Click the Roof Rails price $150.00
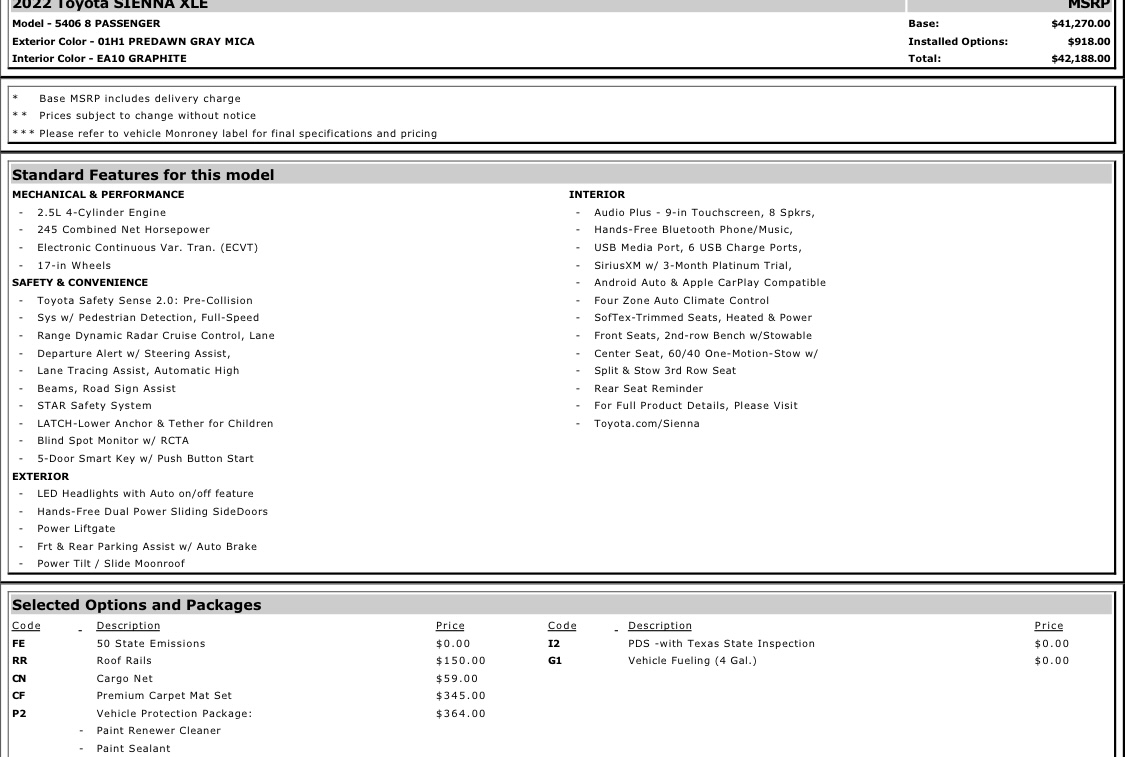Image resolution: width=1125 pixels, height=757 pixels. coord(461,661)
